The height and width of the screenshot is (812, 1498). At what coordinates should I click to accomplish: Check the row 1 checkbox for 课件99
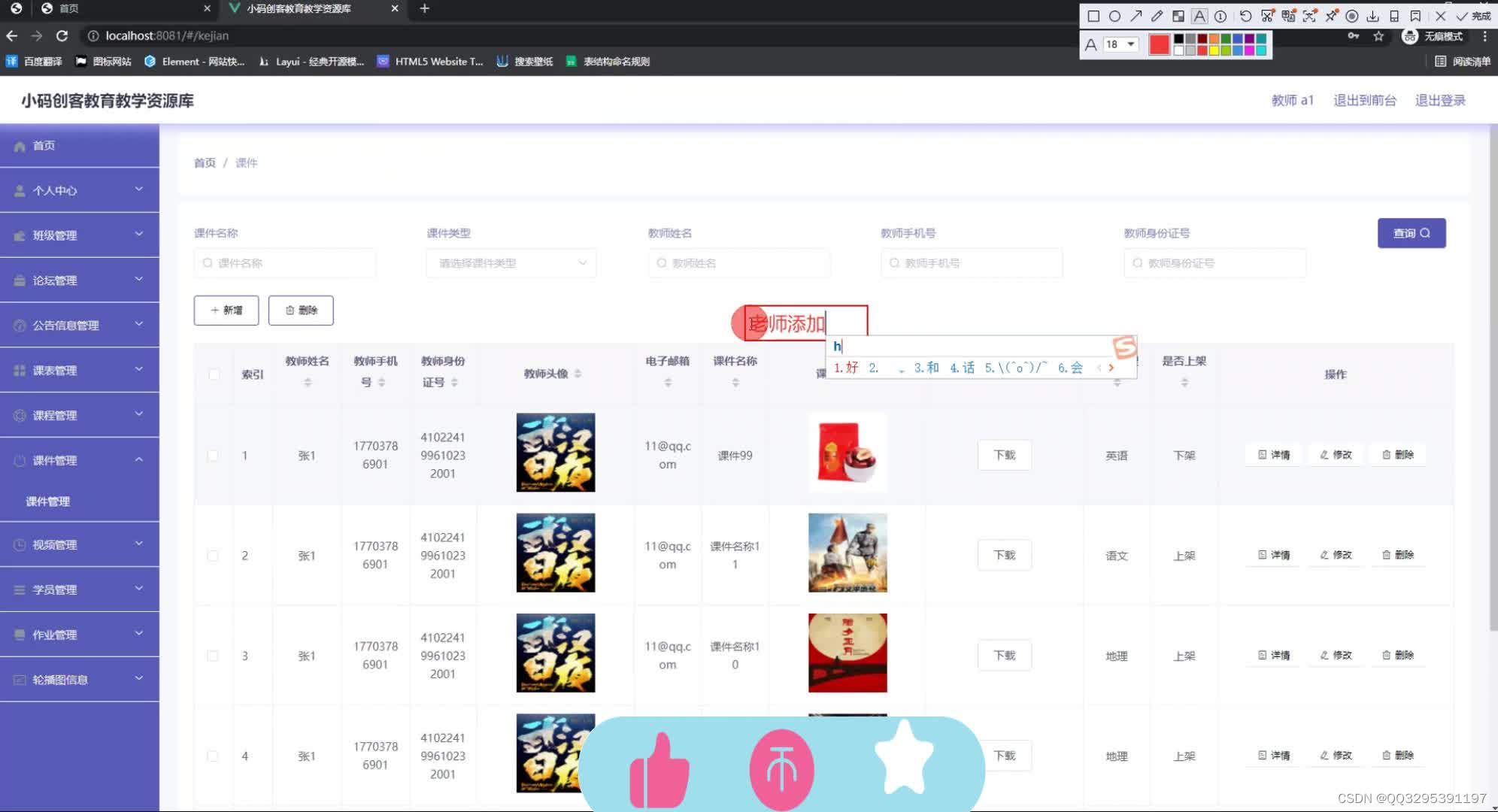213,456
